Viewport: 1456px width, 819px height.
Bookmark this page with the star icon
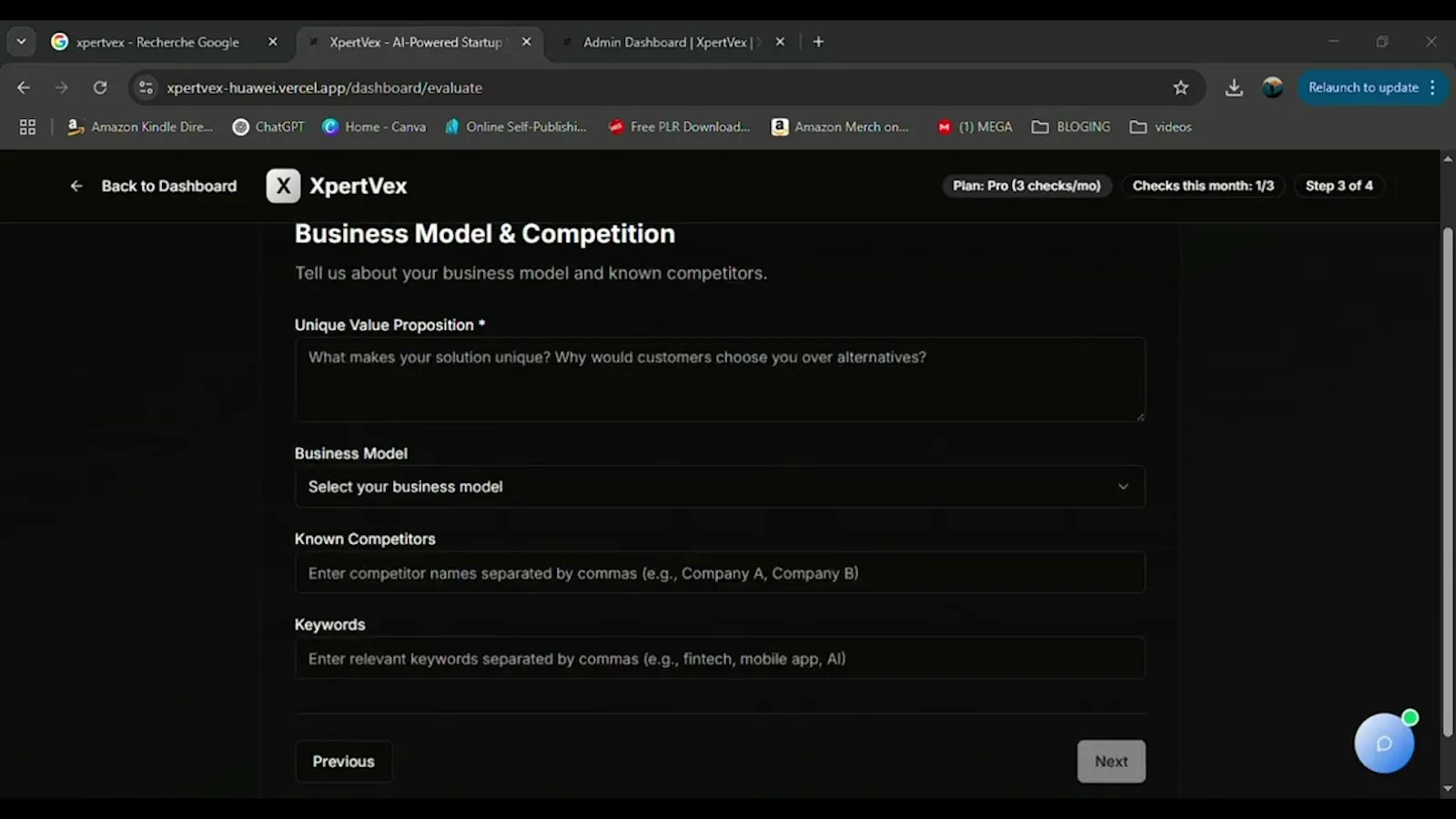pos(1180,87)
